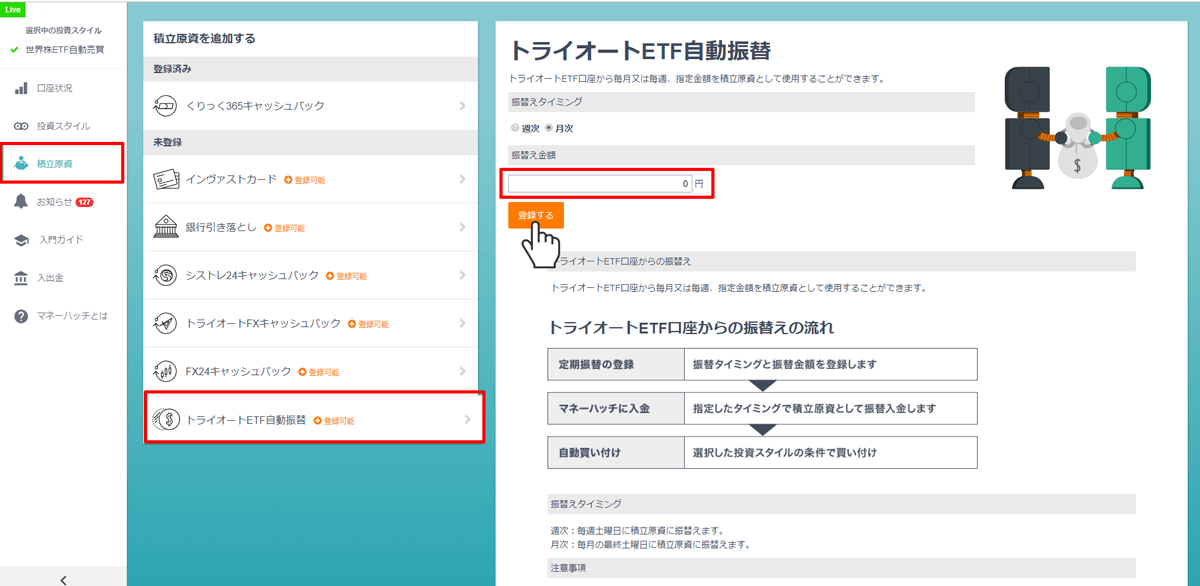
Task: Click 登録可能 next to インヴァストカード
Action: point(305,180)
